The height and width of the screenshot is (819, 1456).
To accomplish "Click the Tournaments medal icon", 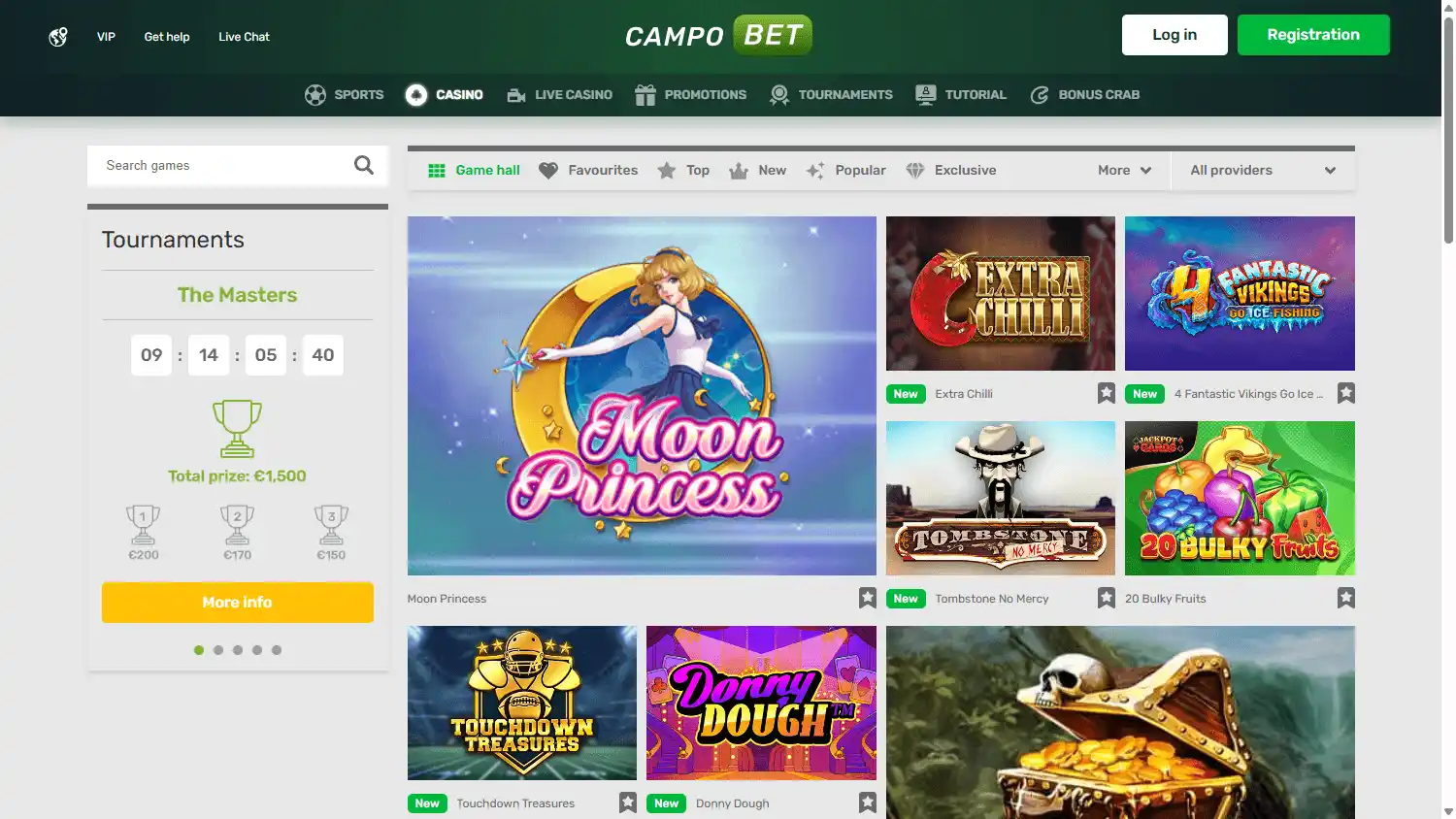I will (778, 95).
